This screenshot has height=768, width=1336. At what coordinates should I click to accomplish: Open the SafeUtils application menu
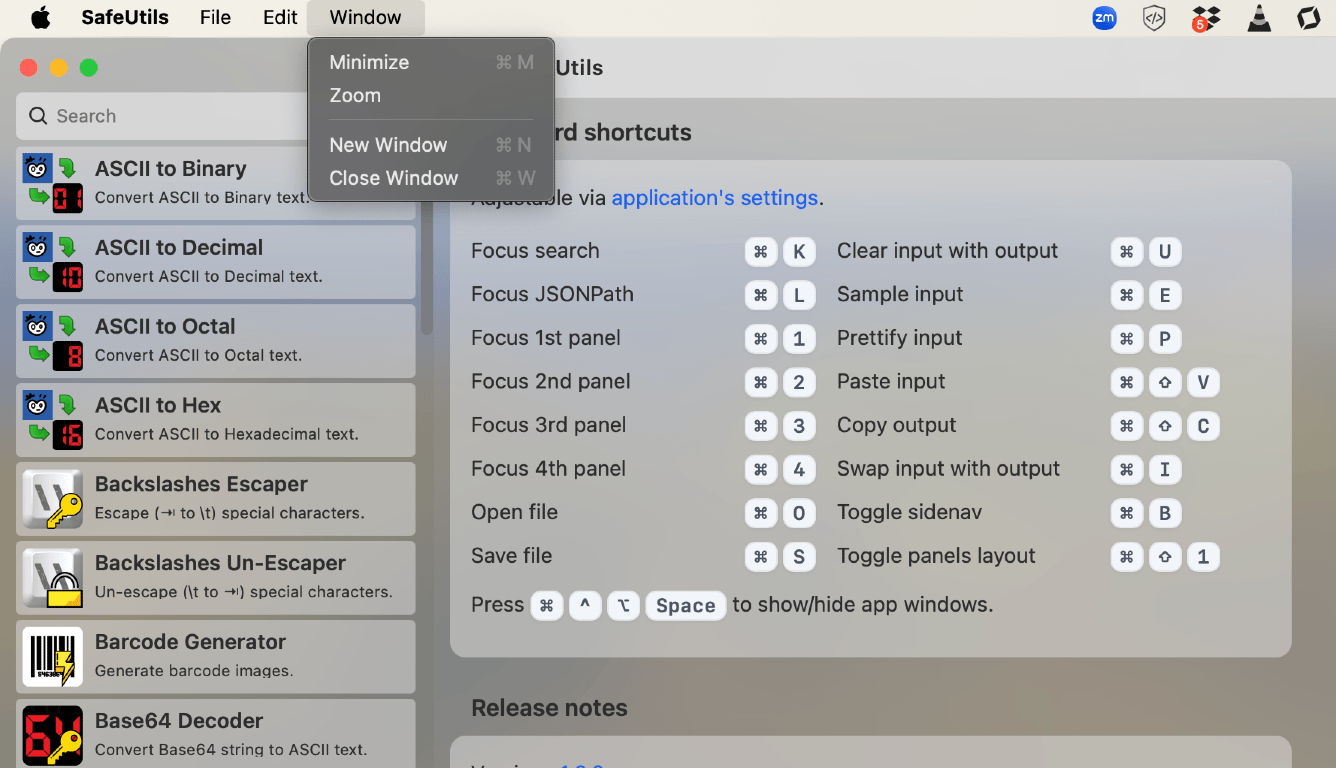[125, 17]
